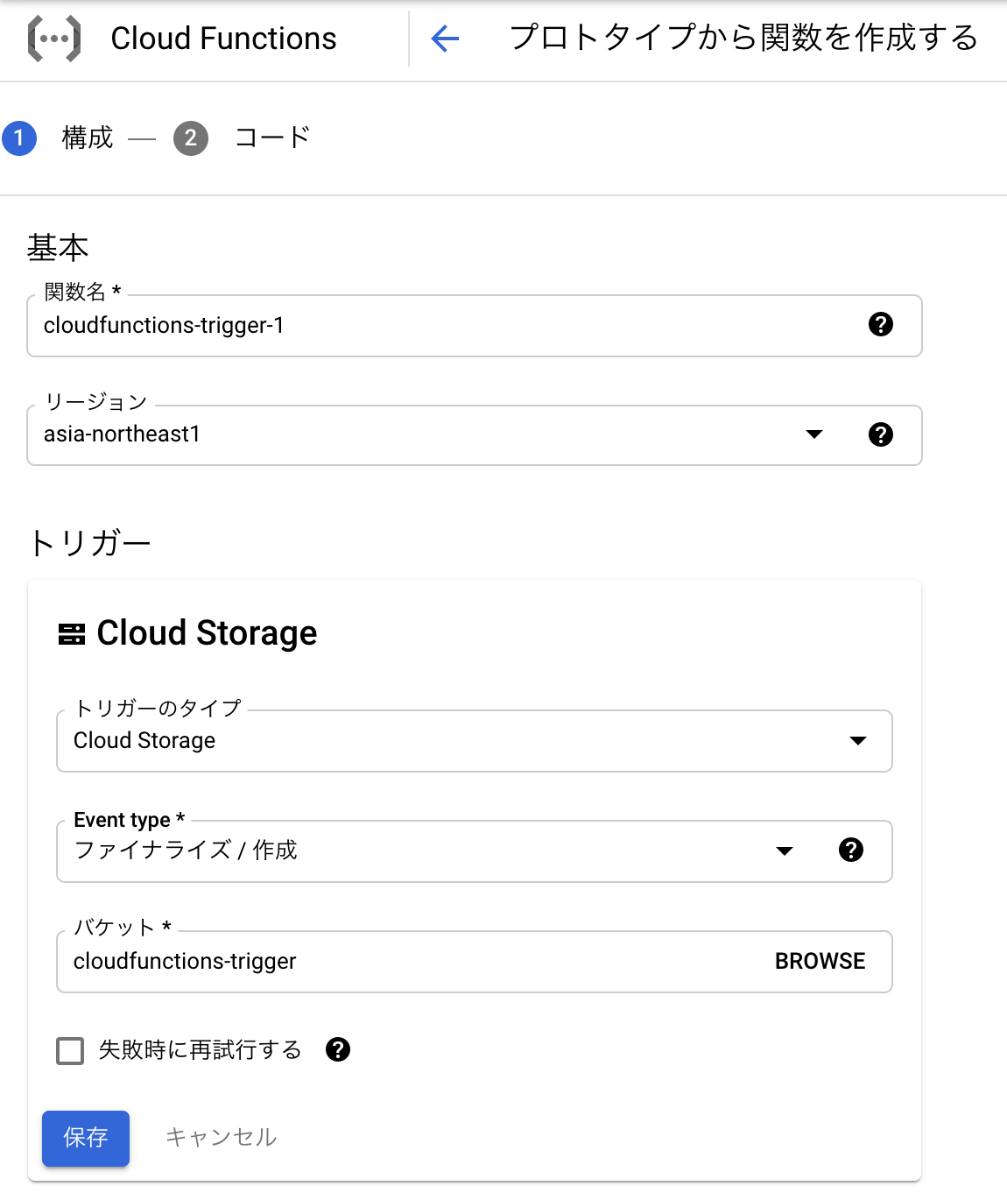Select step 1 構成 circle
Image resolution: width=1007 pixels, height=1200 pixels.
click(19, 138)
